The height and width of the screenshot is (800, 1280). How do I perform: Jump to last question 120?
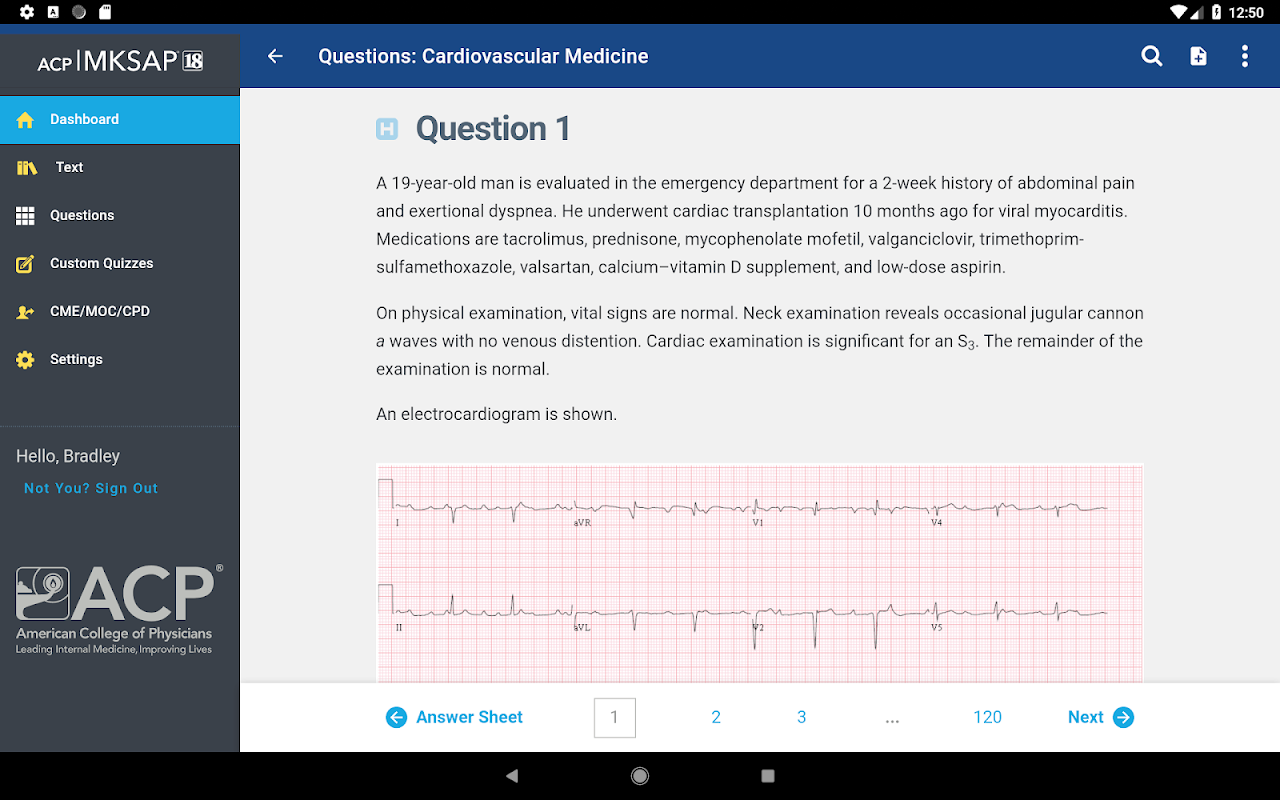click(x=987, y=717)
